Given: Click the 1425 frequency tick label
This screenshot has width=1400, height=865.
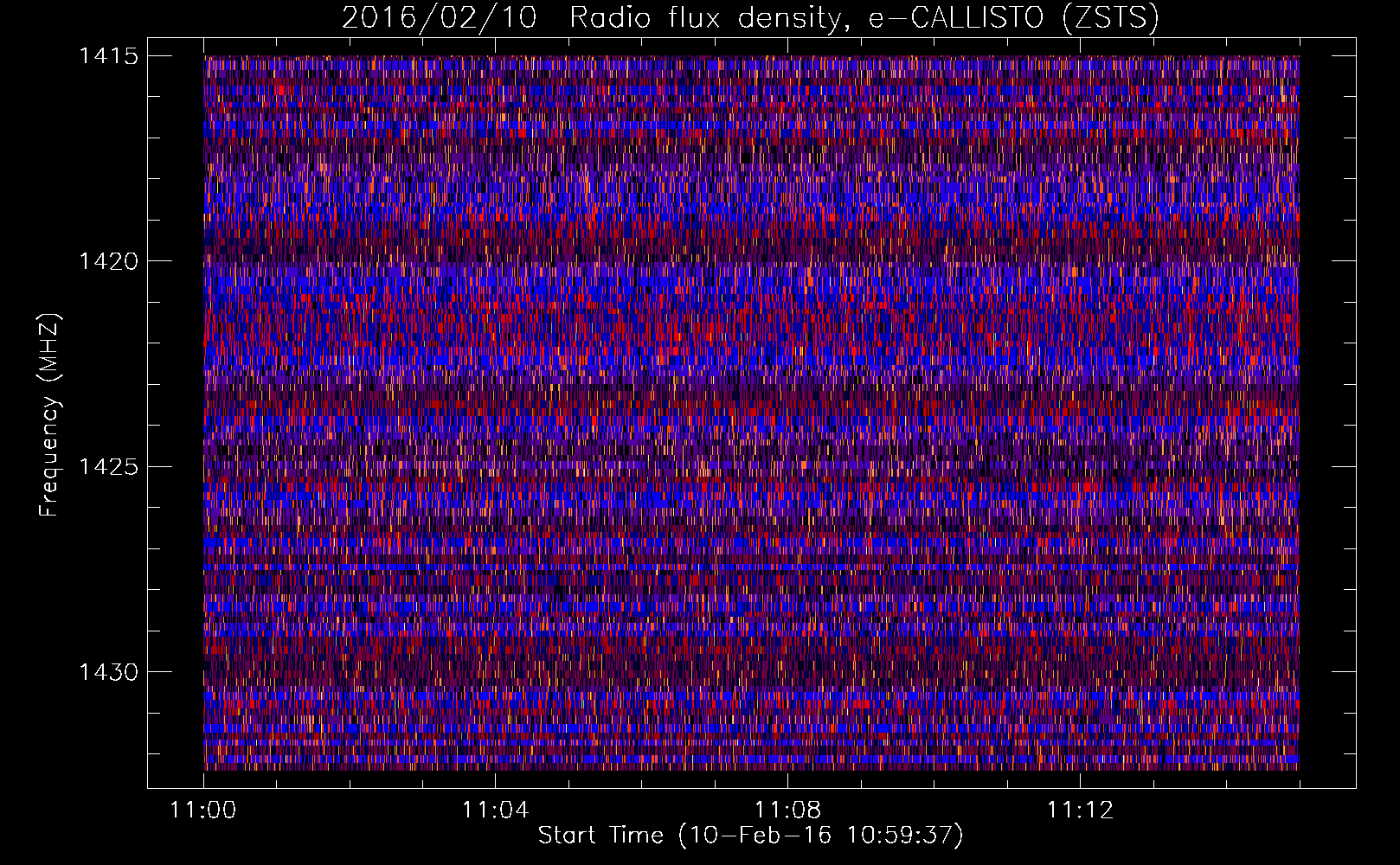Looking at the screenshot, I should coord(108,467).
